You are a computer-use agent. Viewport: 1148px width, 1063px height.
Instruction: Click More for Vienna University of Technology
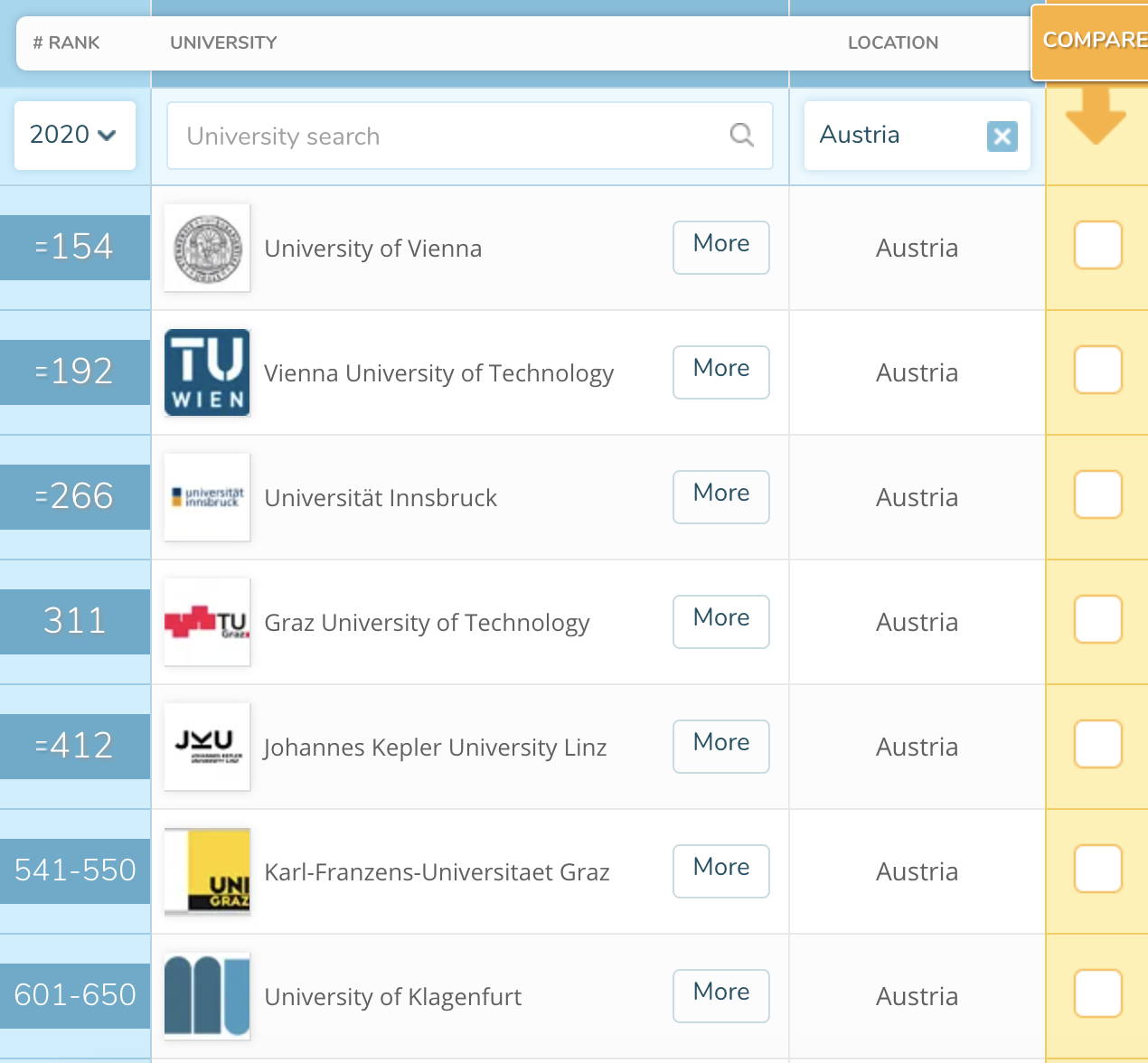coord(721,372)
